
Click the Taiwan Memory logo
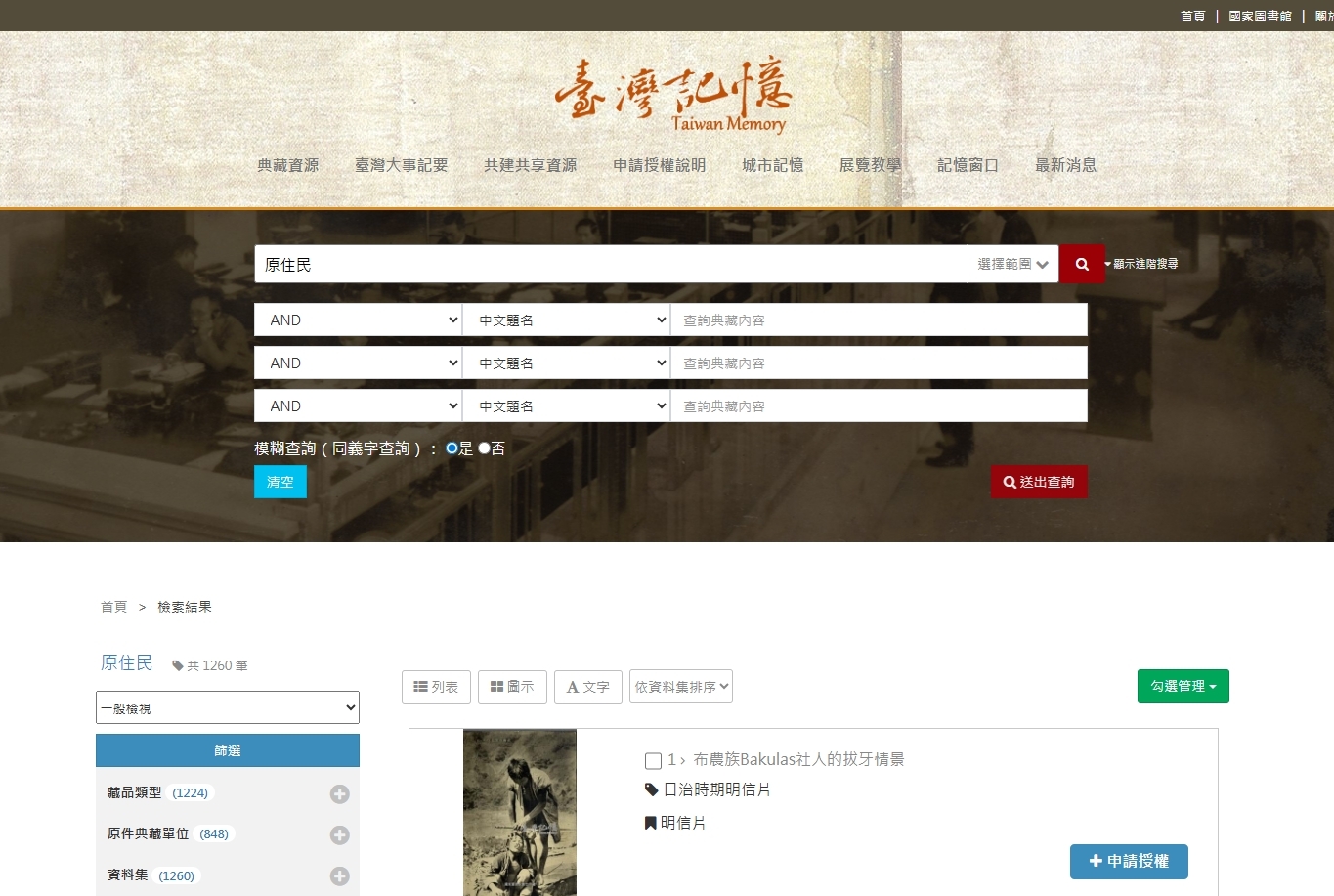point(672,95)
